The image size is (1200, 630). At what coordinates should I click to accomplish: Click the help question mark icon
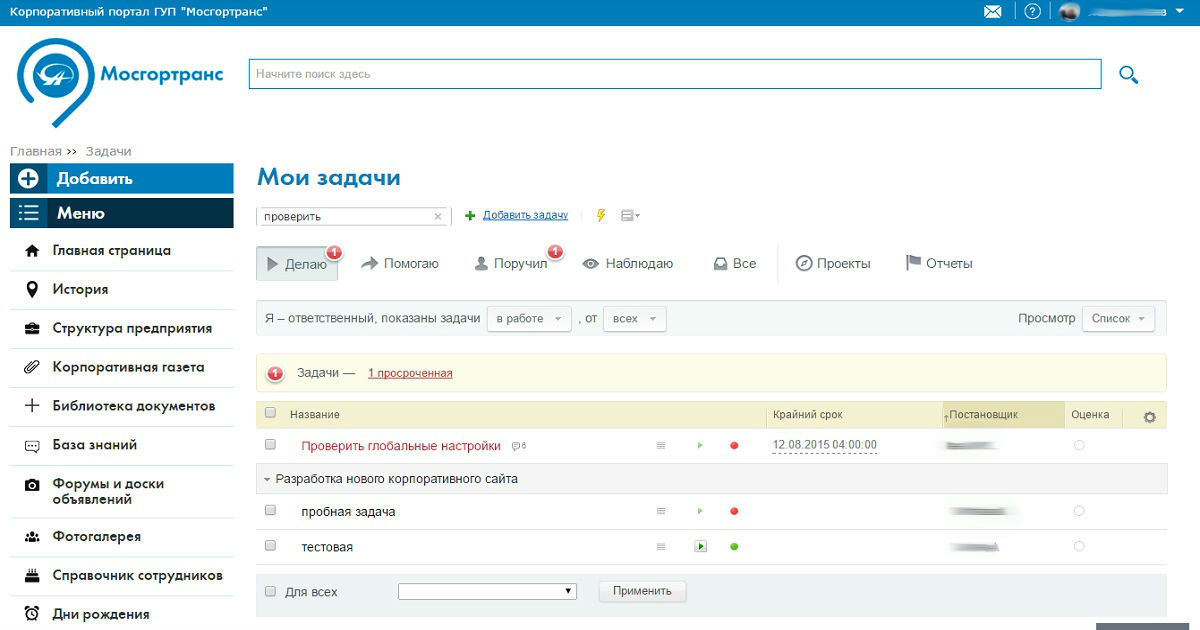click(1032, 12)
